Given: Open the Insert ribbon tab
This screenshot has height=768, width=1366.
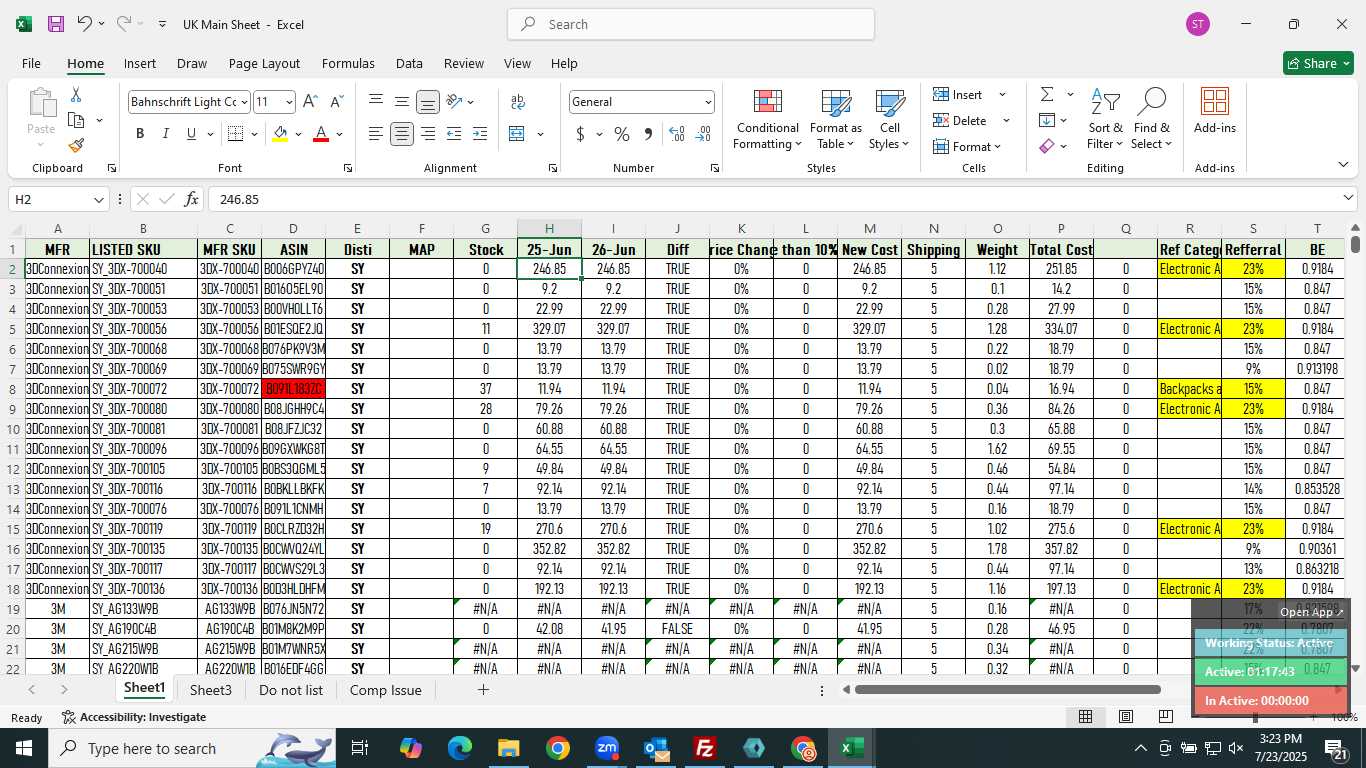Looking at the screenshot, I should 140,63.
